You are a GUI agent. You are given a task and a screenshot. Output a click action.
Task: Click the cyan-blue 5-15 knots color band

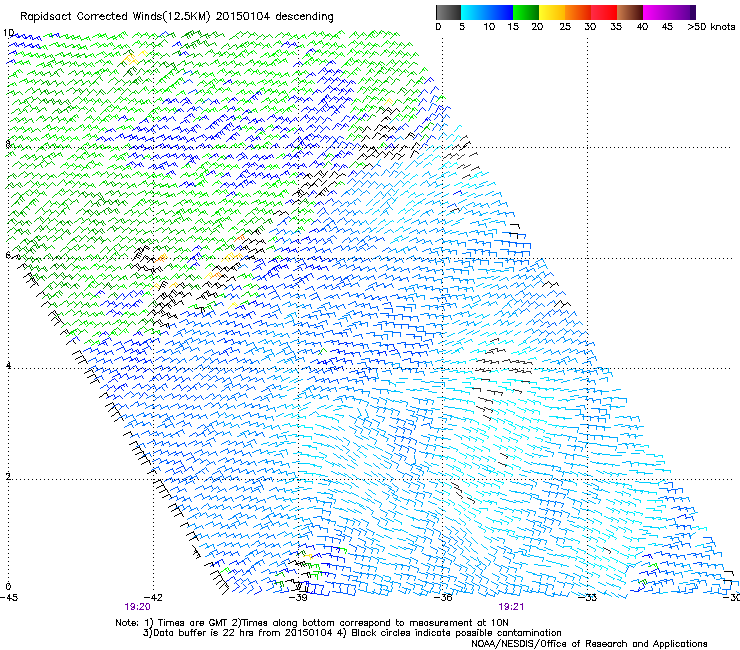click(487, 12)
